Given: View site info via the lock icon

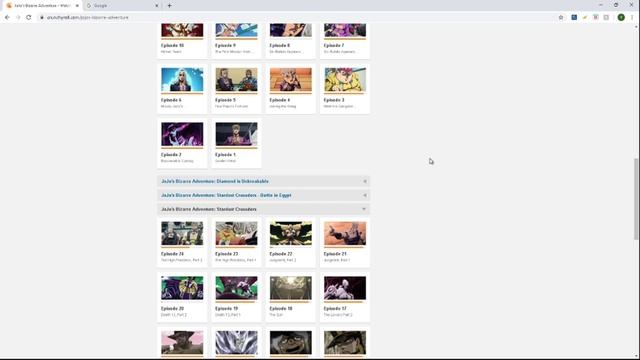Looking at the screenshot, I should coord(42,18).
